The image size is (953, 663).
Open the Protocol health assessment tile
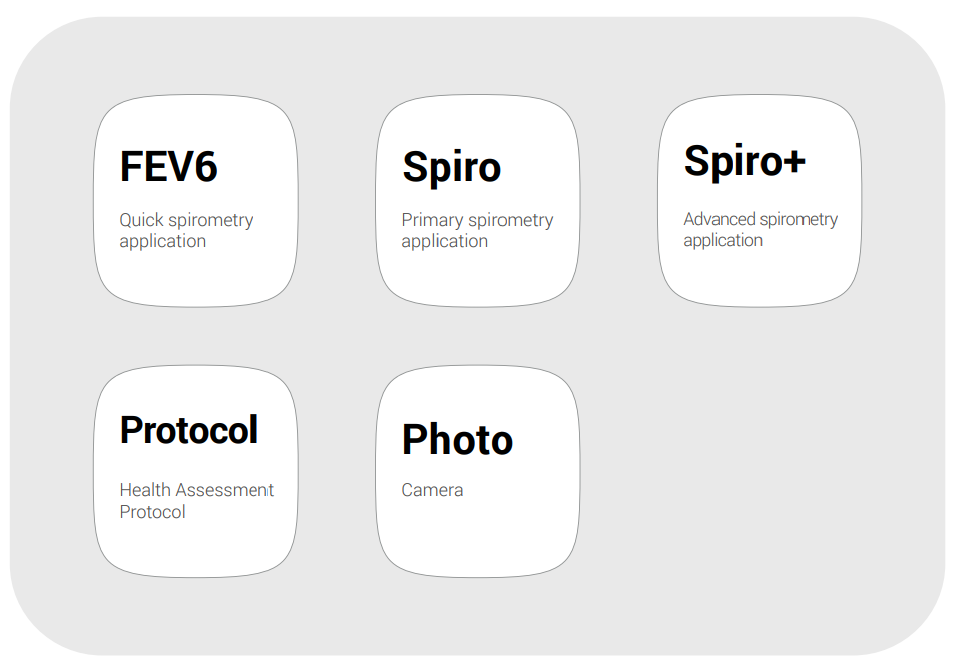(x=196, y=470)
